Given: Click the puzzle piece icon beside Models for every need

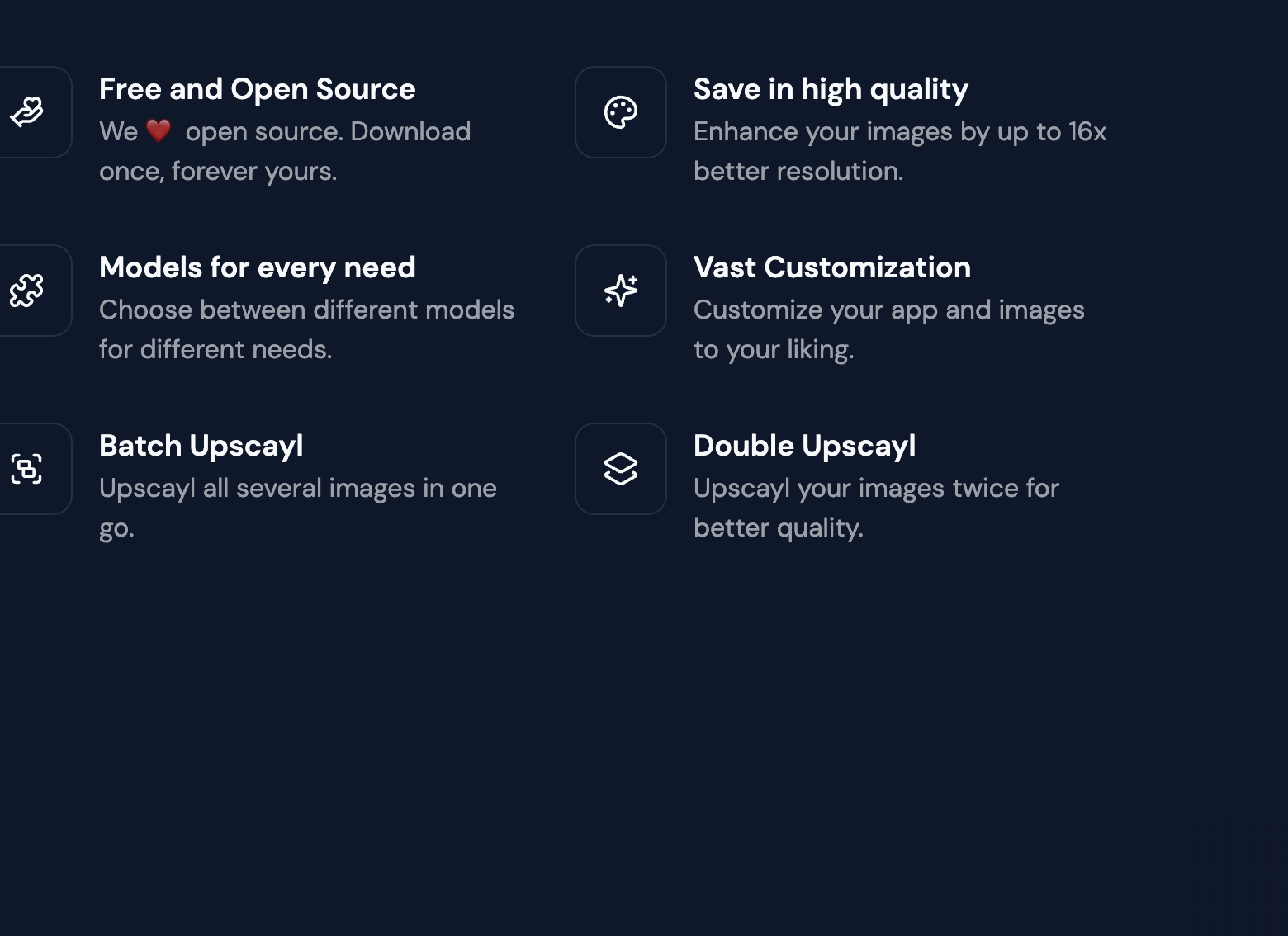Looking at the screenshot, I should point(26,291).
